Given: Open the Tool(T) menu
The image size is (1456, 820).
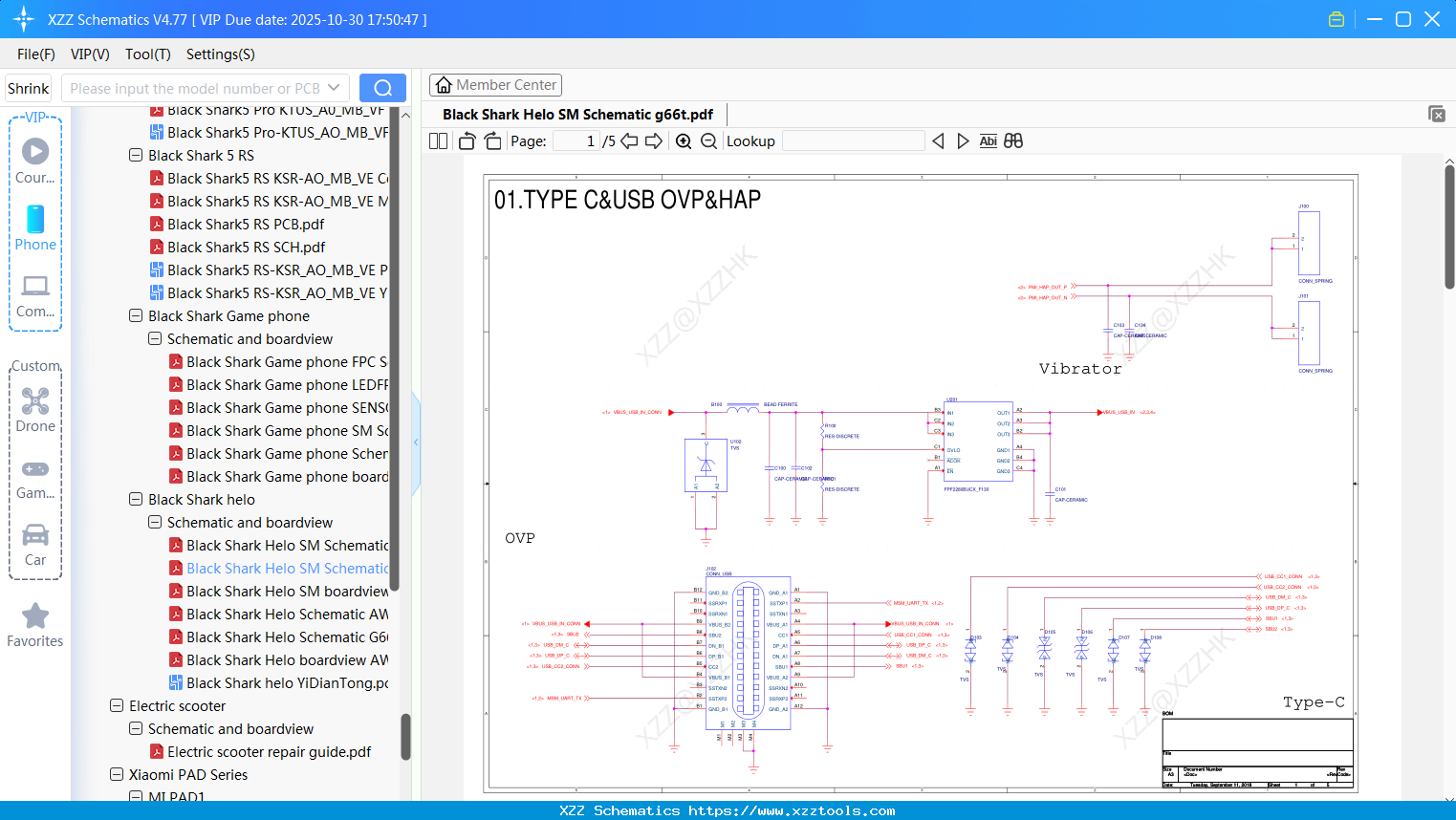Looking at the screenshot, I should (147, 54).
